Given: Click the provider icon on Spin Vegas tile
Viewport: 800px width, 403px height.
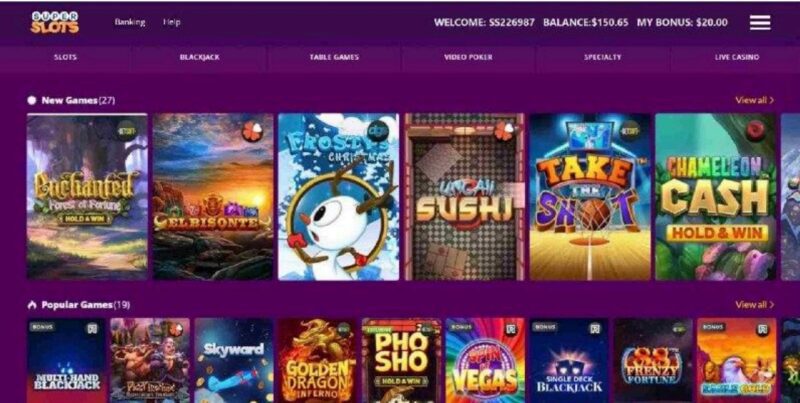Looking at the screenshot, I should tap(511, 329).
